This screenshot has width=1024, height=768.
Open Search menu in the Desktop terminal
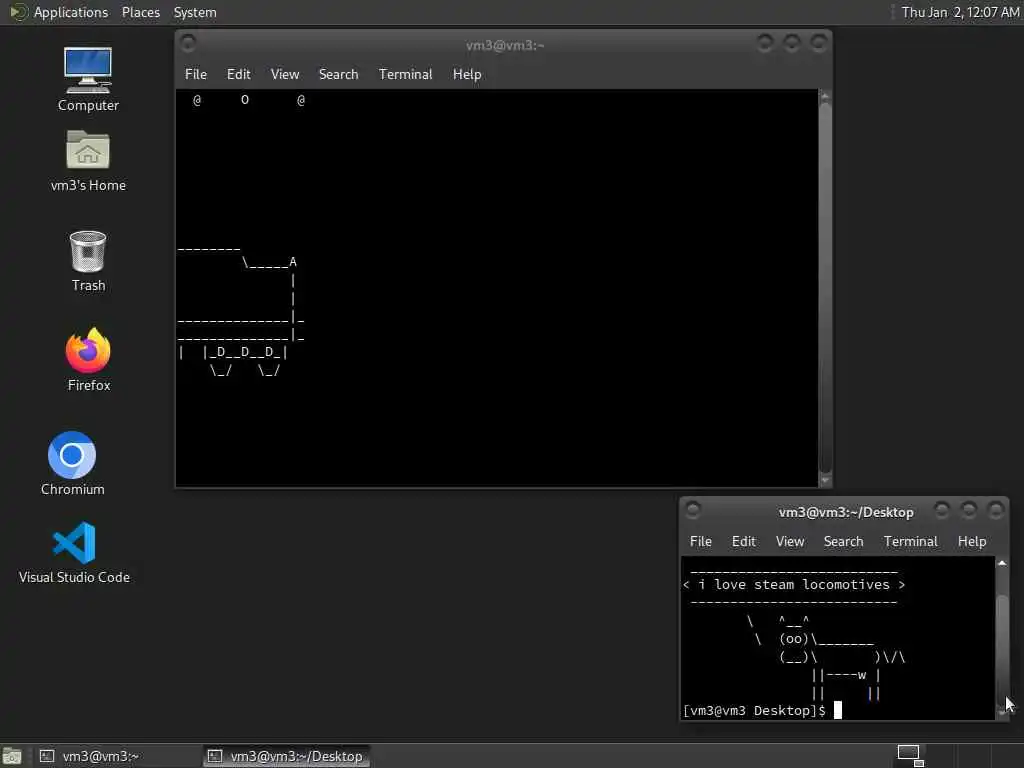[843, 541]
